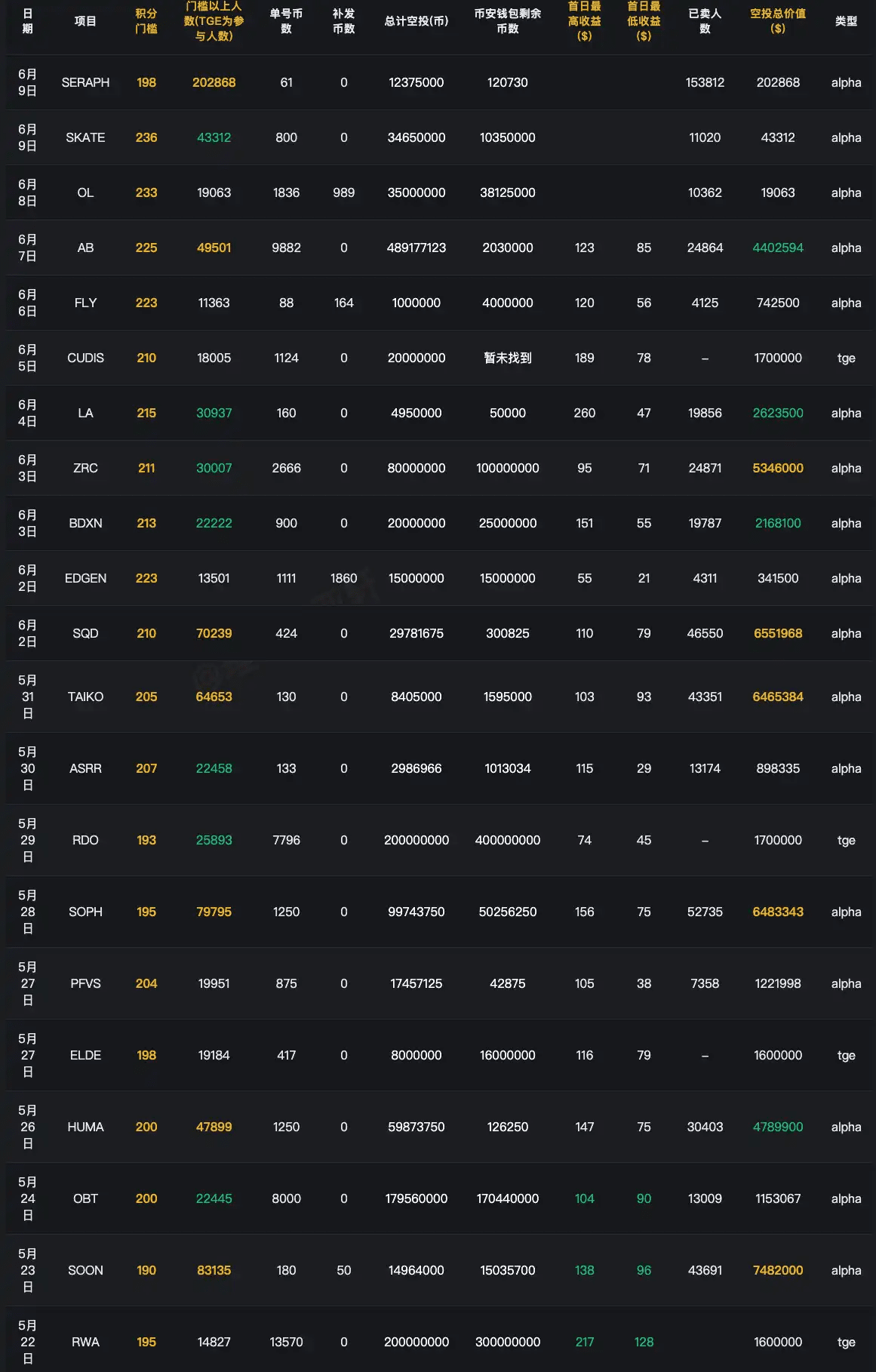The height and width of the screenshot is (1372, 876).
Task: Click the 79795 participant count for SOPH
Action: click(x=214, y=912)
